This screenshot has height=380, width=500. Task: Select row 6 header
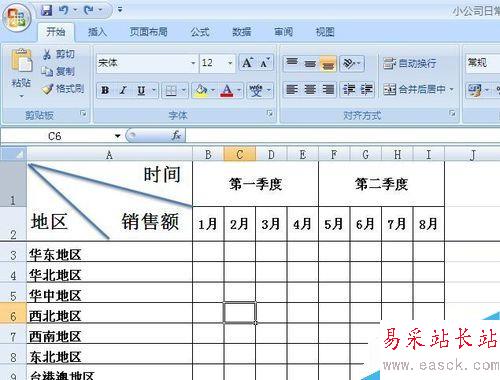point(13,313)
